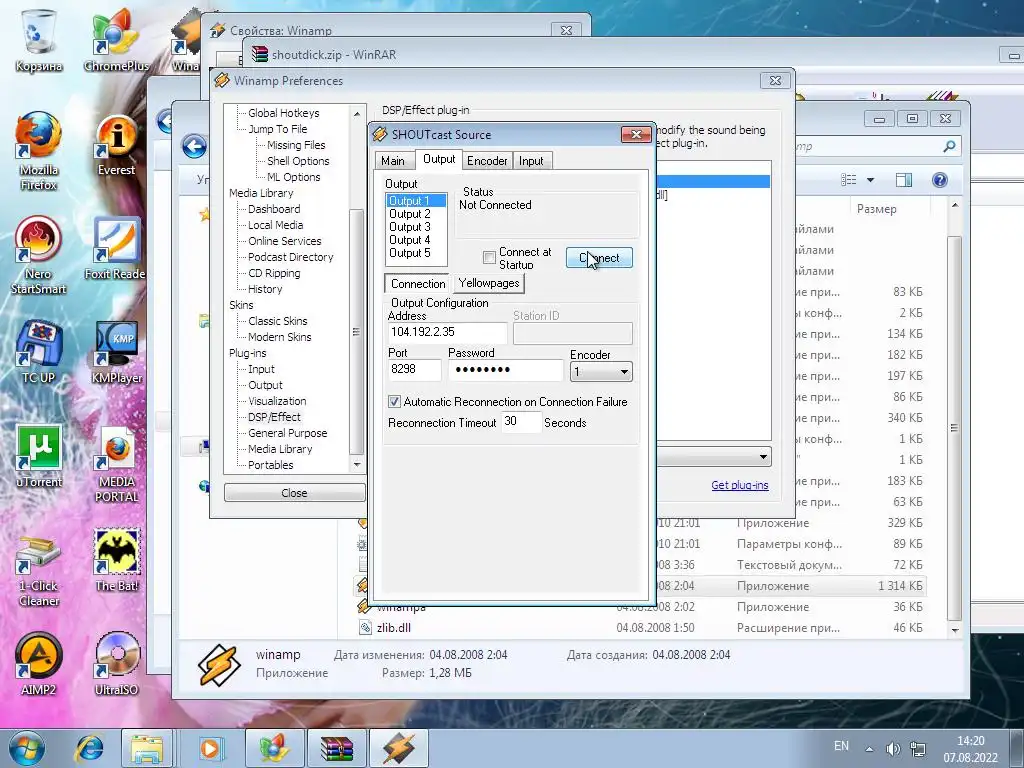
Task: Click the EN language indicator
Action: click(841, 746)
